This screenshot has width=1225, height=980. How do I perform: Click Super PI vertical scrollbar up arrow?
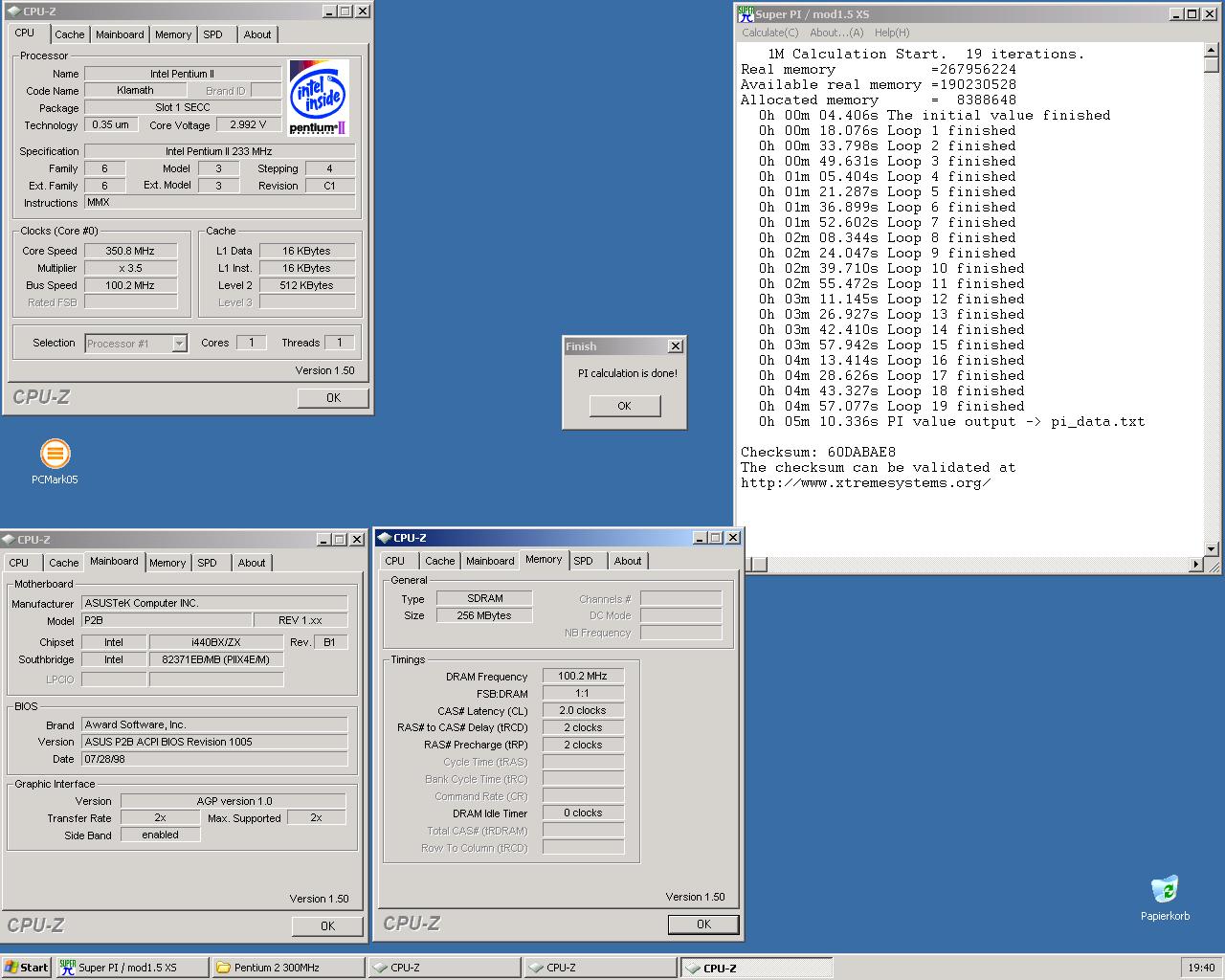tap(1212, 52)
